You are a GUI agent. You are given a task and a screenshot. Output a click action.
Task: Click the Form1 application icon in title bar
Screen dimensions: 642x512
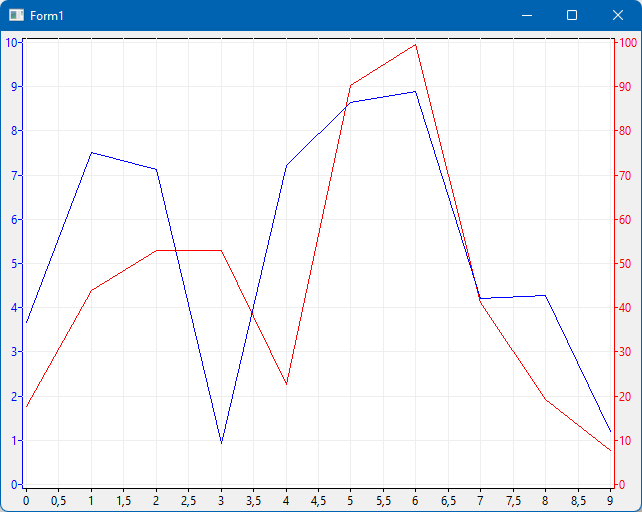(16, 16)
